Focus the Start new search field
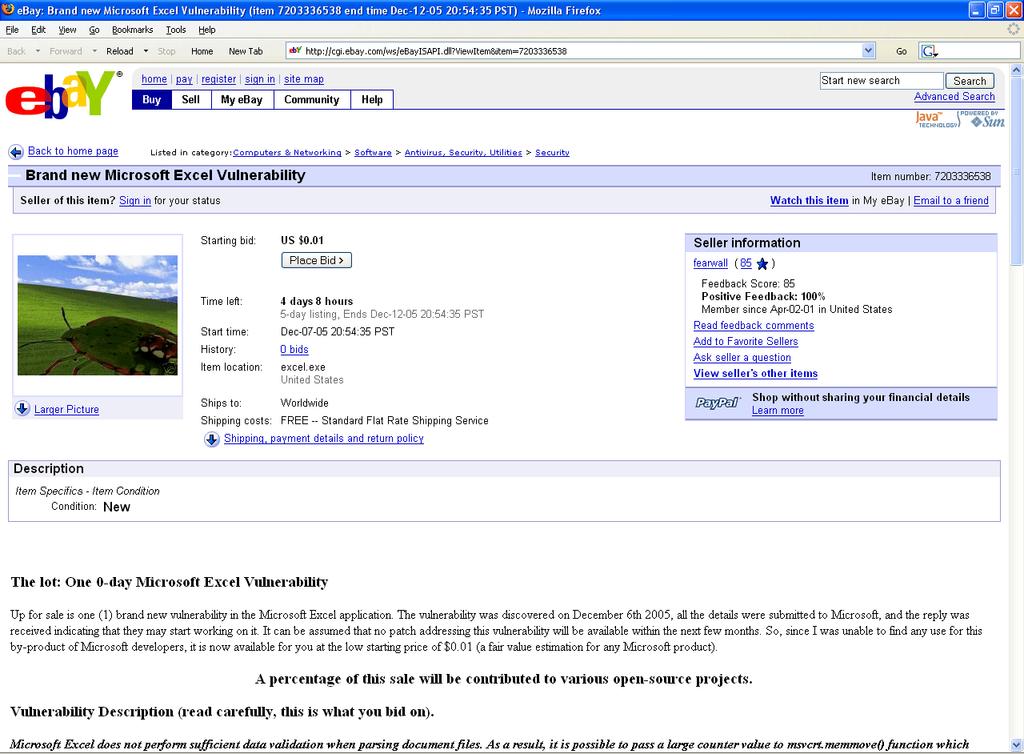1024x754 pixels. 882,80
